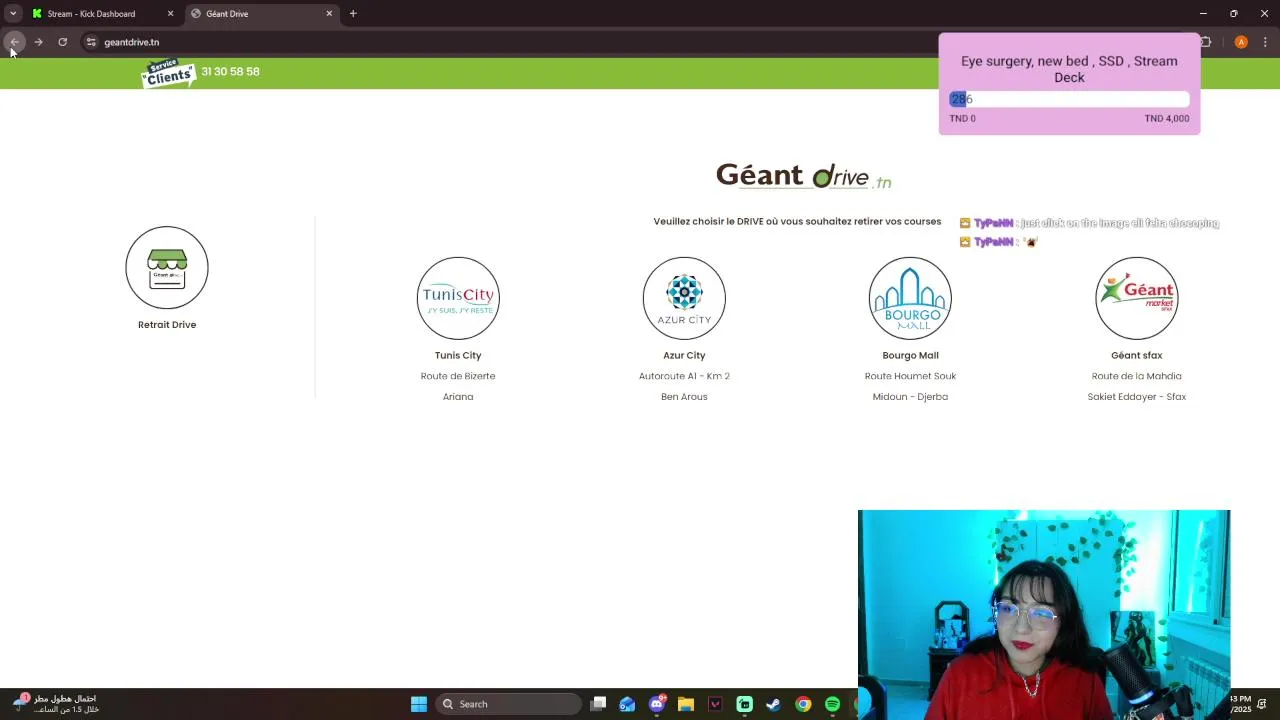Open the green Kick taskbar app
The height and width of the screenshot is (720, 1280).
(744, 704)
